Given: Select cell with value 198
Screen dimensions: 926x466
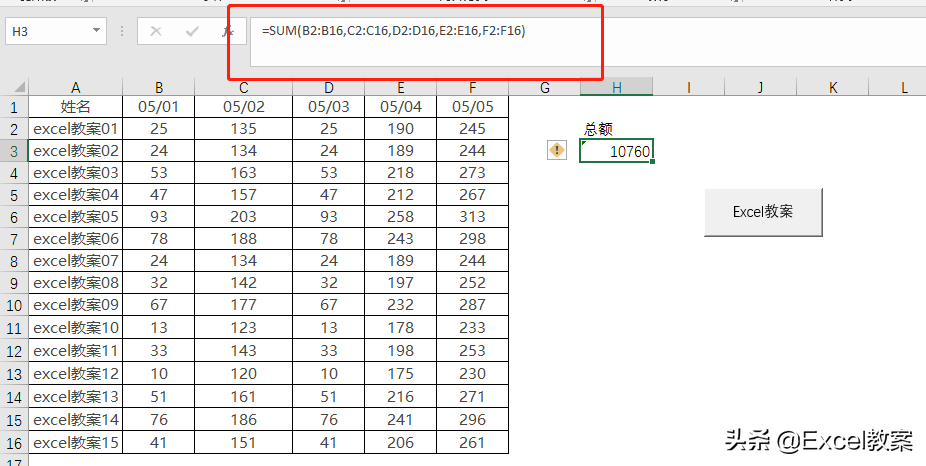Looking at the screenshot, I should point(400,351).
